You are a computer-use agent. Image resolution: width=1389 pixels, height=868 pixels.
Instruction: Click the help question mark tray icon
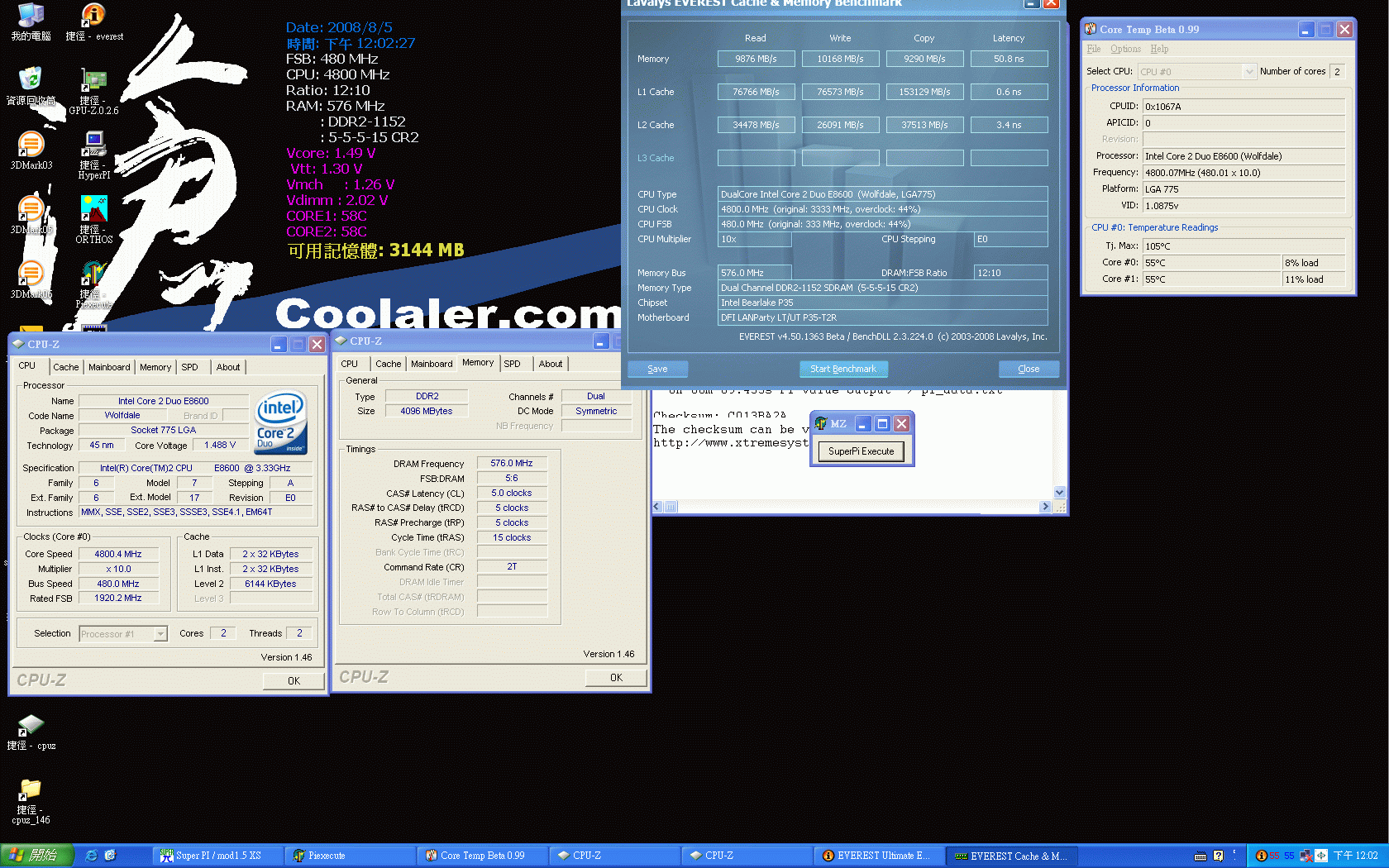click(1218, 856)
